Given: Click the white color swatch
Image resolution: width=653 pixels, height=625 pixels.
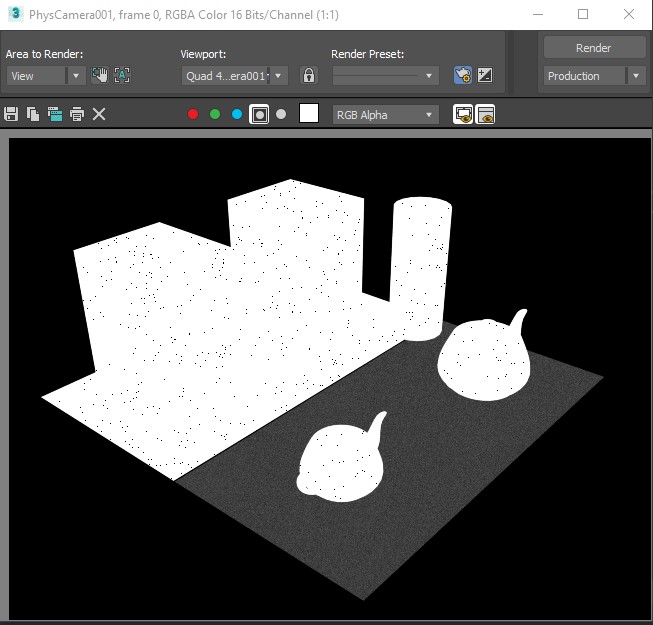Looking at the screenshot, I should (x=309, y=114).
